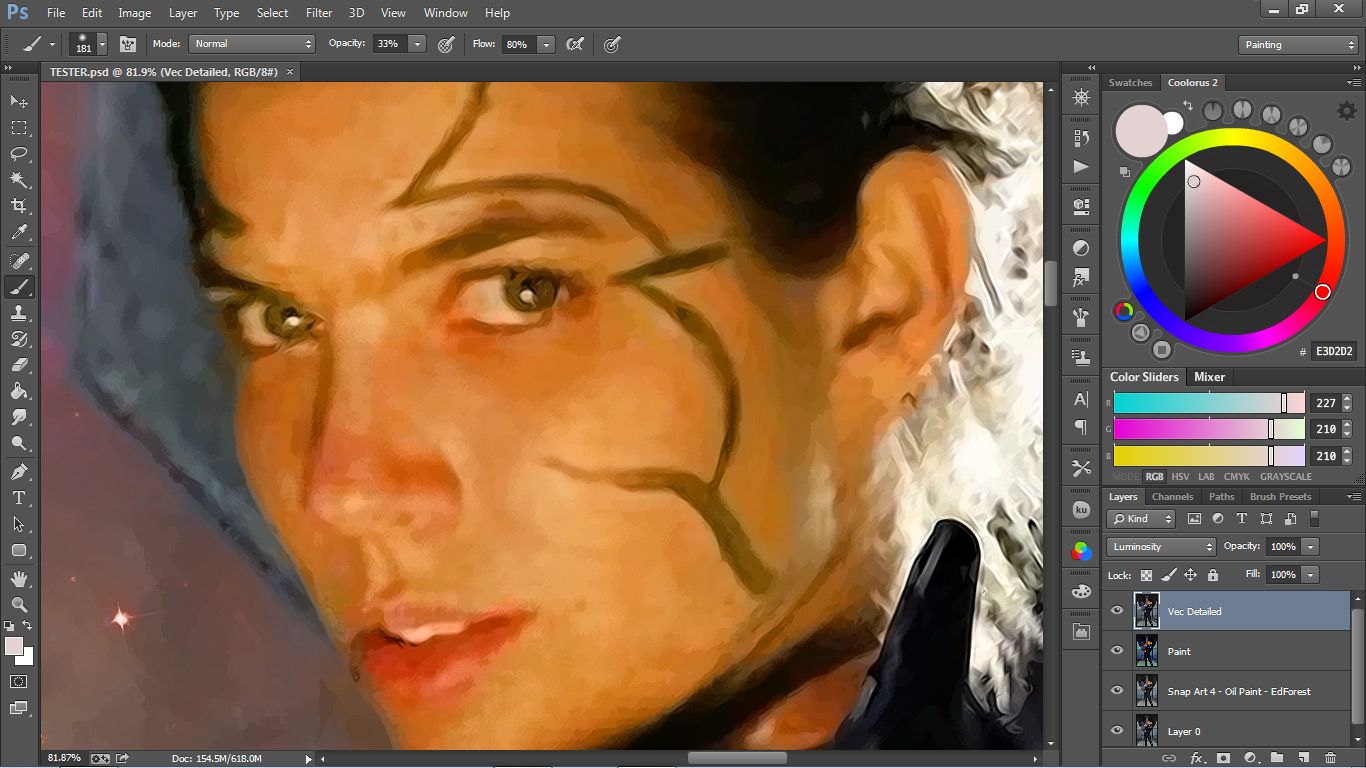The image size is (1366, 768).
Task: Select the Eyedropper tool
Action: 19,233
